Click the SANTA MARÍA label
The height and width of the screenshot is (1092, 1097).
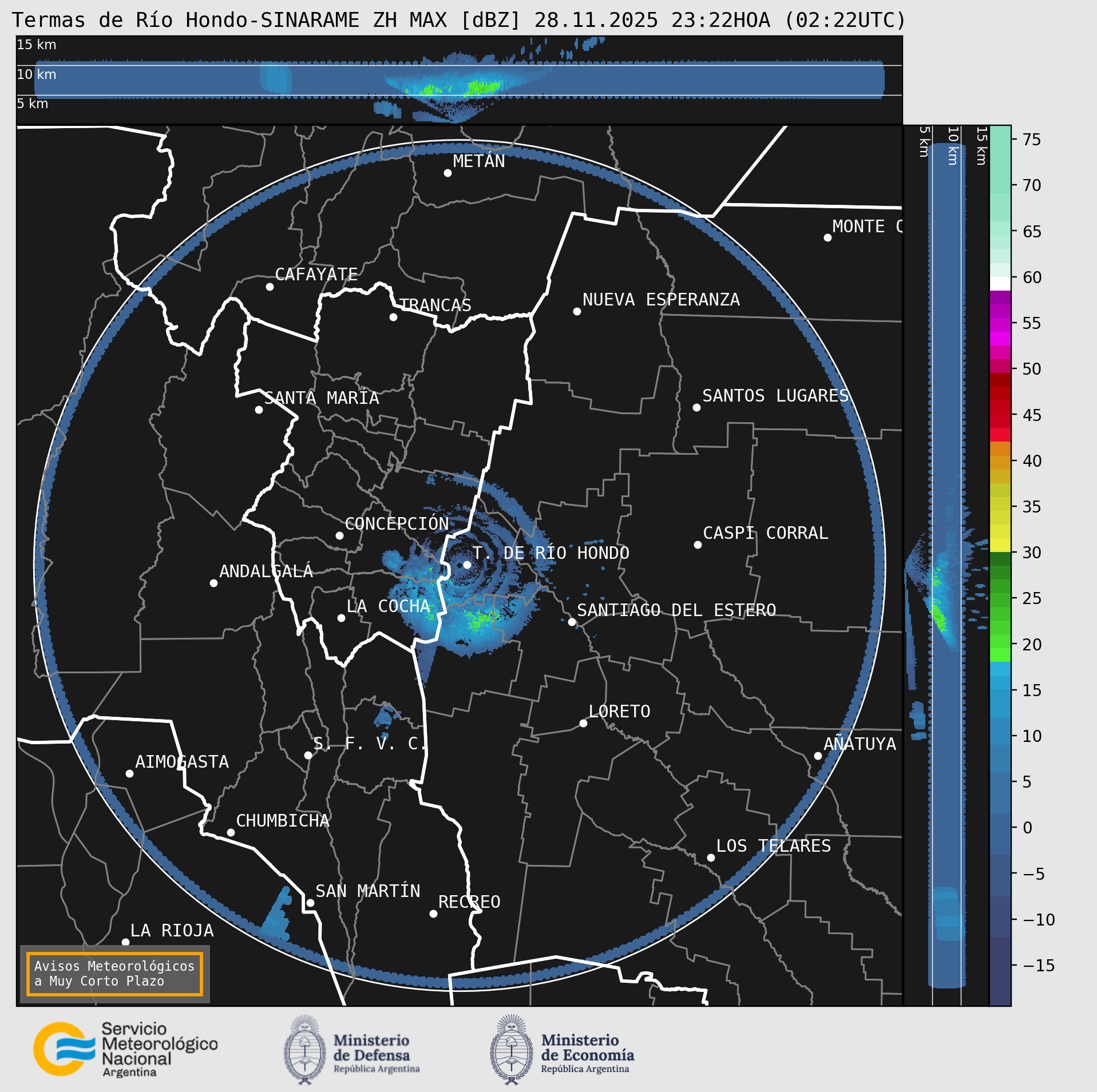pyautogui.click(x=322, y=398)
